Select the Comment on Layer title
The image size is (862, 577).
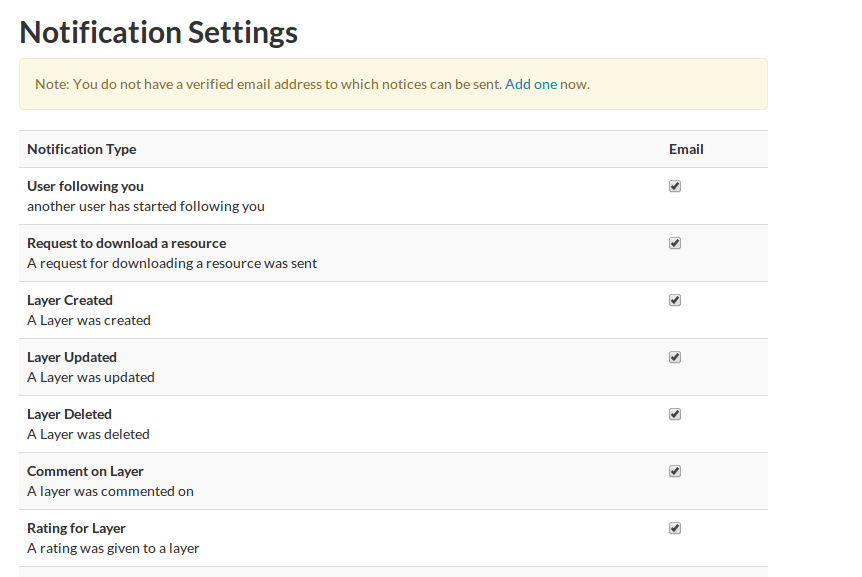point(85,471)
